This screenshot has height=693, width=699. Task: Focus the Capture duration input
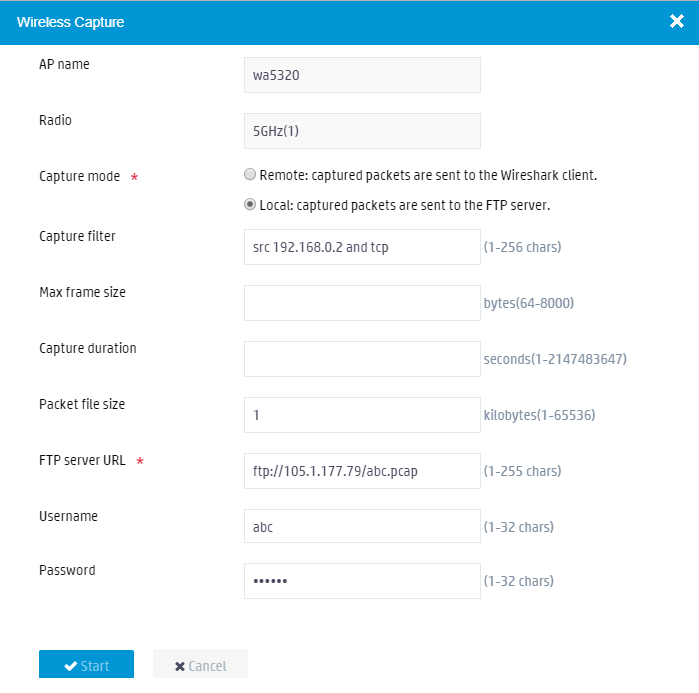tap(362, 359)
